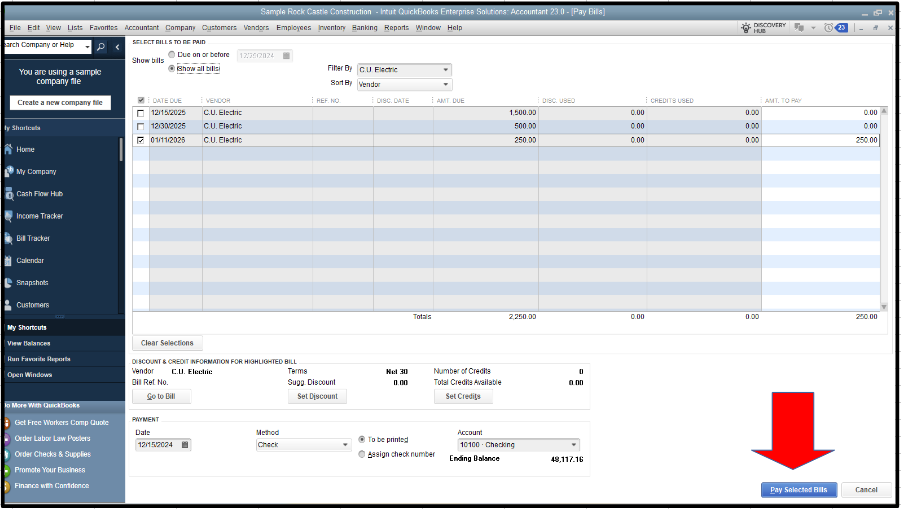Expand the dropdown arrow beside chat icon

pos(813,28)
